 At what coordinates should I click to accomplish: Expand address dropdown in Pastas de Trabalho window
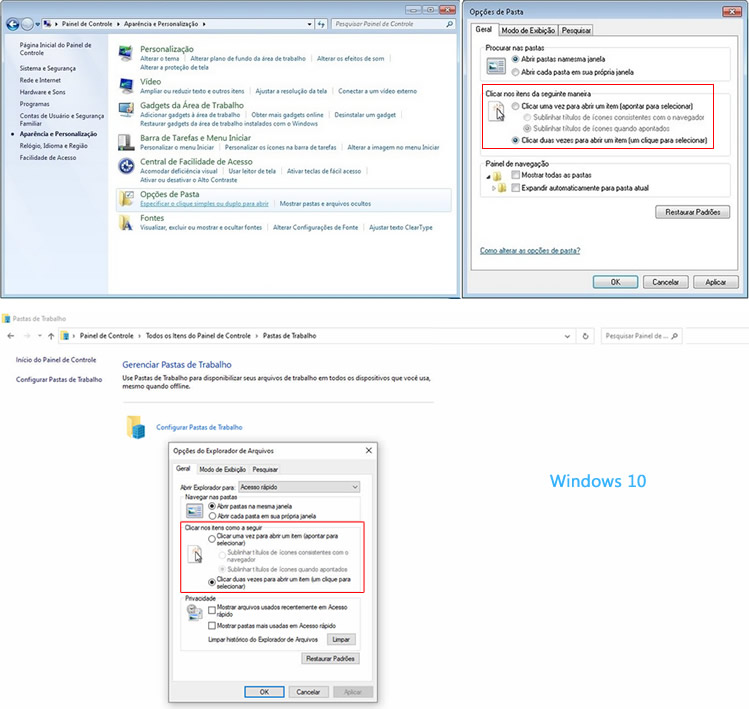point(567,336)
